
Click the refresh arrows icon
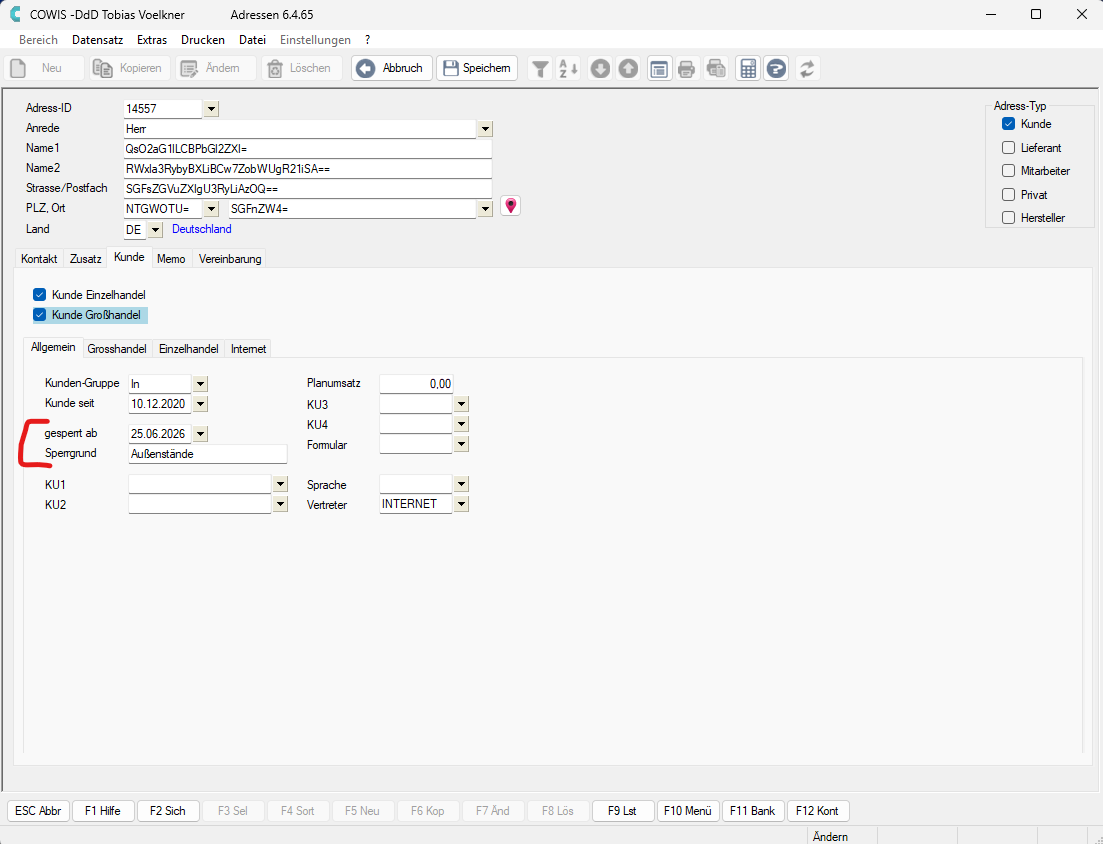[x=807, y=69]
